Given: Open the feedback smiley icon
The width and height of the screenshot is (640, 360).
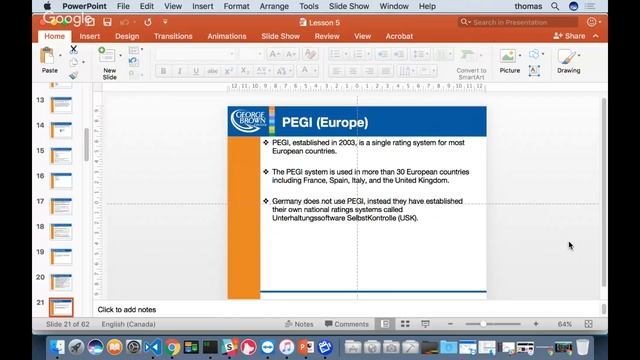Looking at the screenshot, I should pos(591,22).
